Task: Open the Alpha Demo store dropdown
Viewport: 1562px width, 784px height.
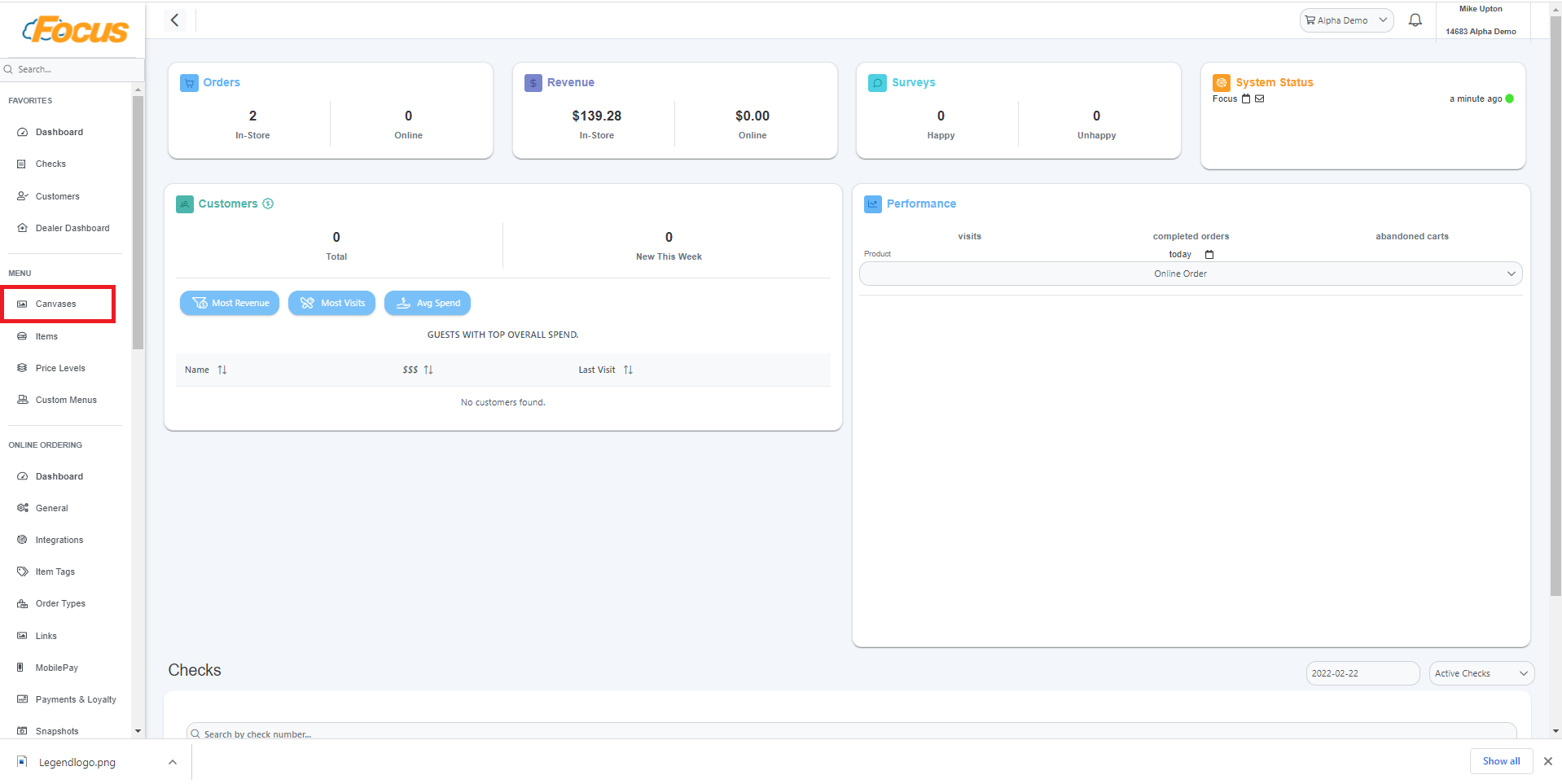Action: (x=1345, y=20)
